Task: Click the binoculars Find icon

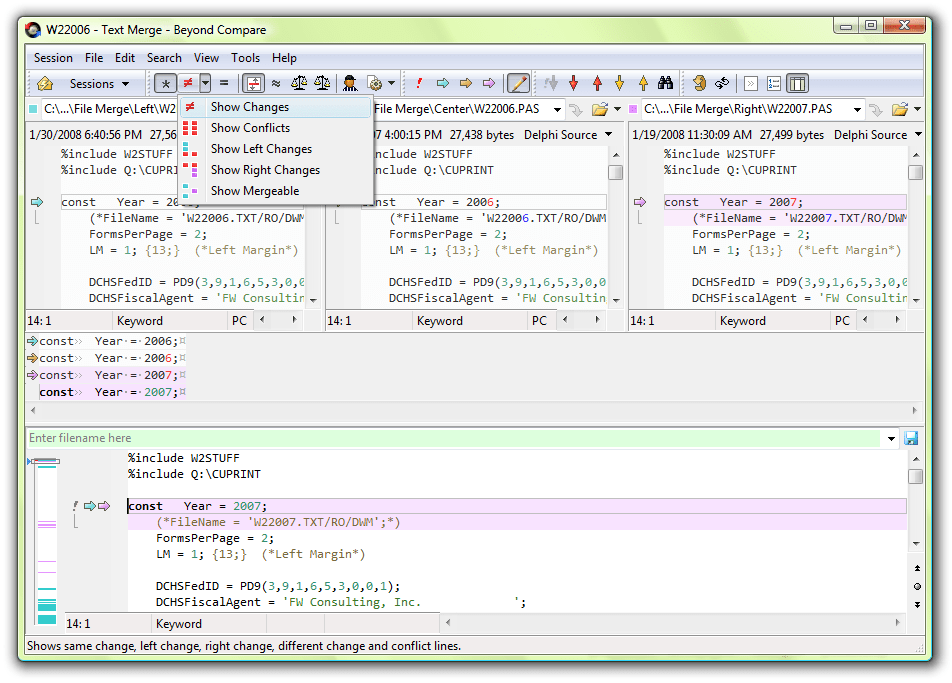Action: 665,83
